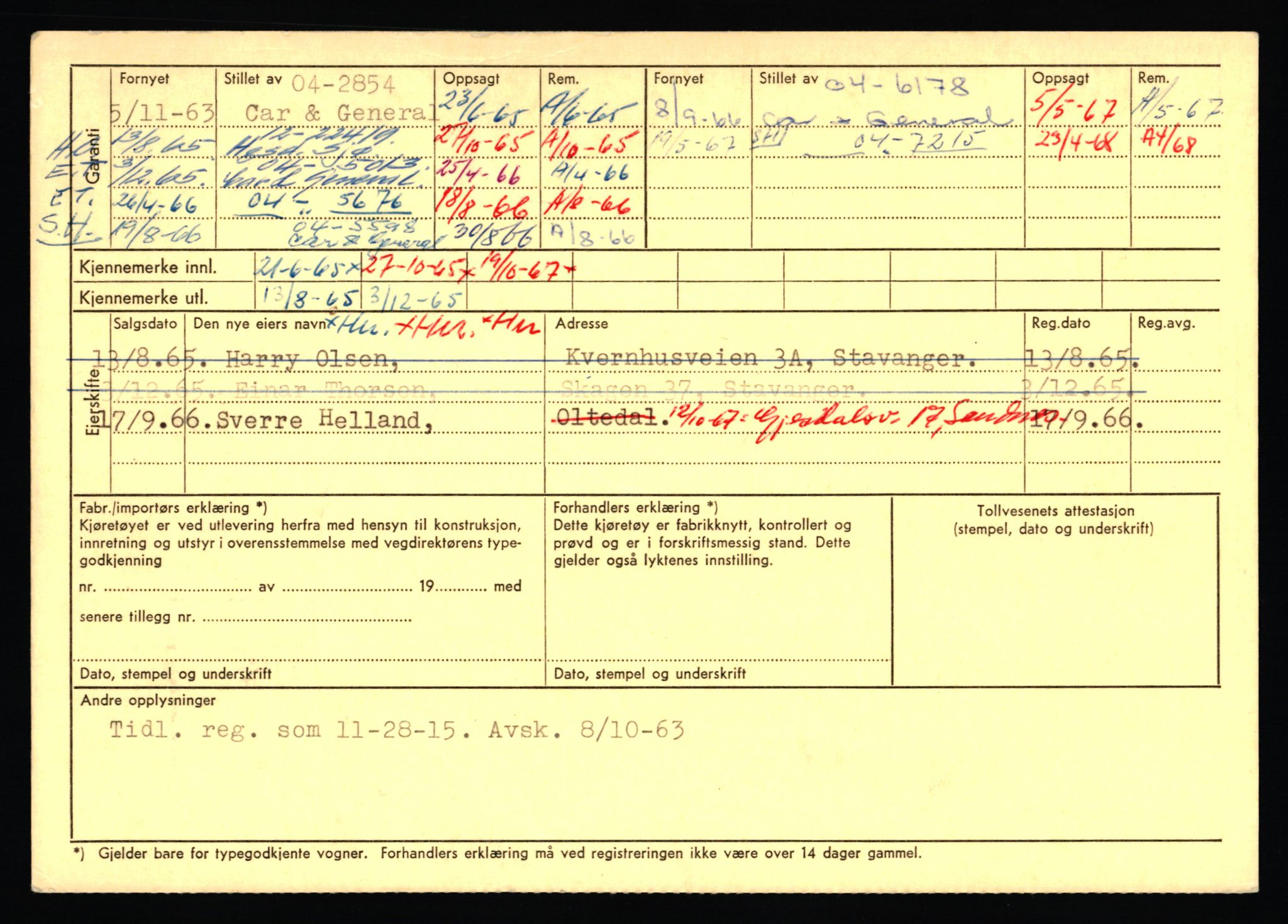Click the blank "senere tillegg nr." line
The height and width of the screenshot is (924, 1288).
[x=307, y=619]
